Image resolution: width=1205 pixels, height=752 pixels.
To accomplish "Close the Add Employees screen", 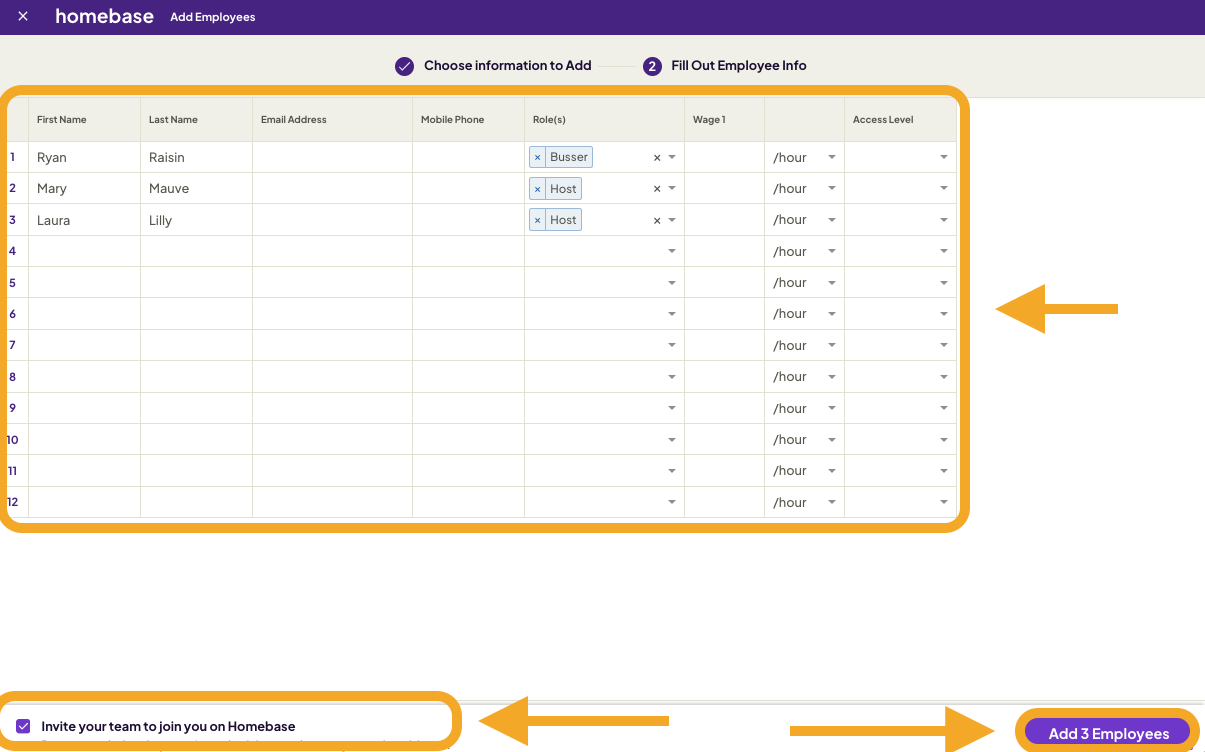I will coord(22,16).
